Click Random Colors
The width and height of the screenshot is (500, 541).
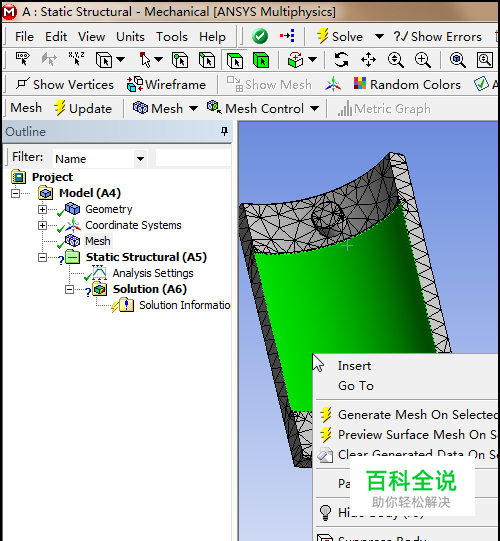click(x=407, y=85)
